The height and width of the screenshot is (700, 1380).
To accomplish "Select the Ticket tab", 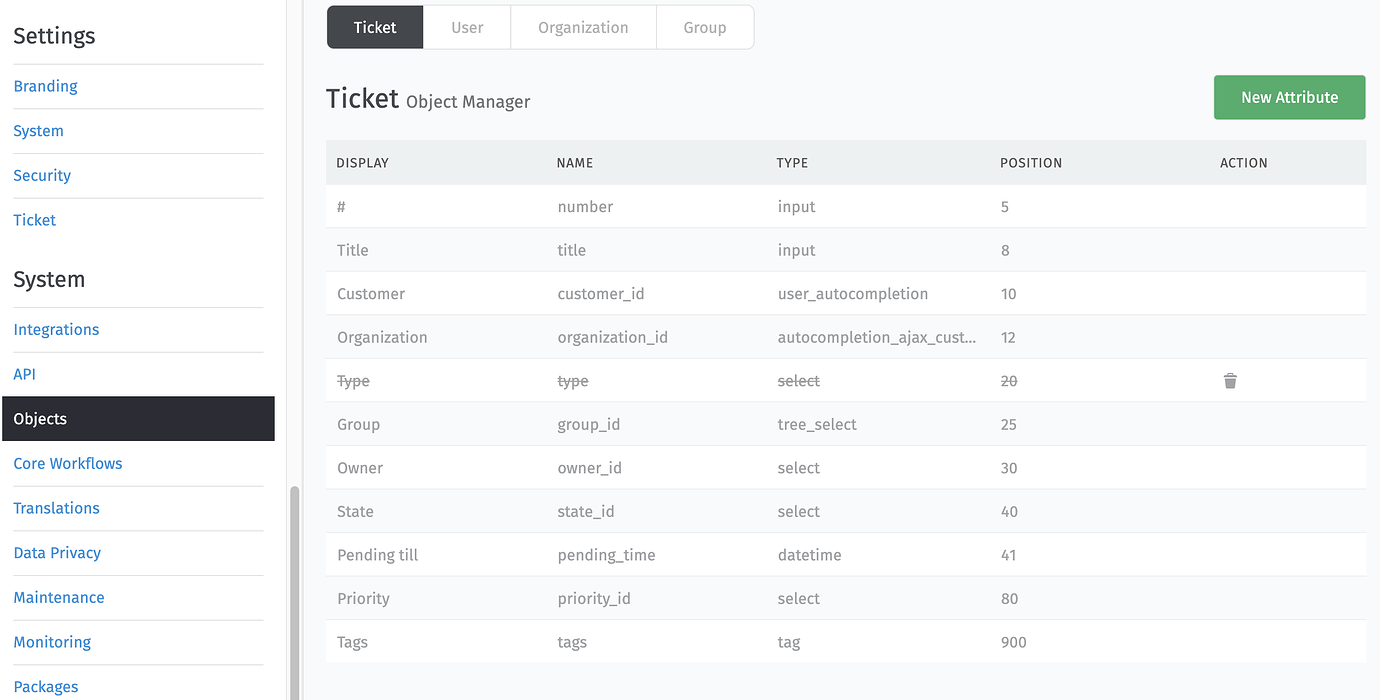I will coord(374,27).
